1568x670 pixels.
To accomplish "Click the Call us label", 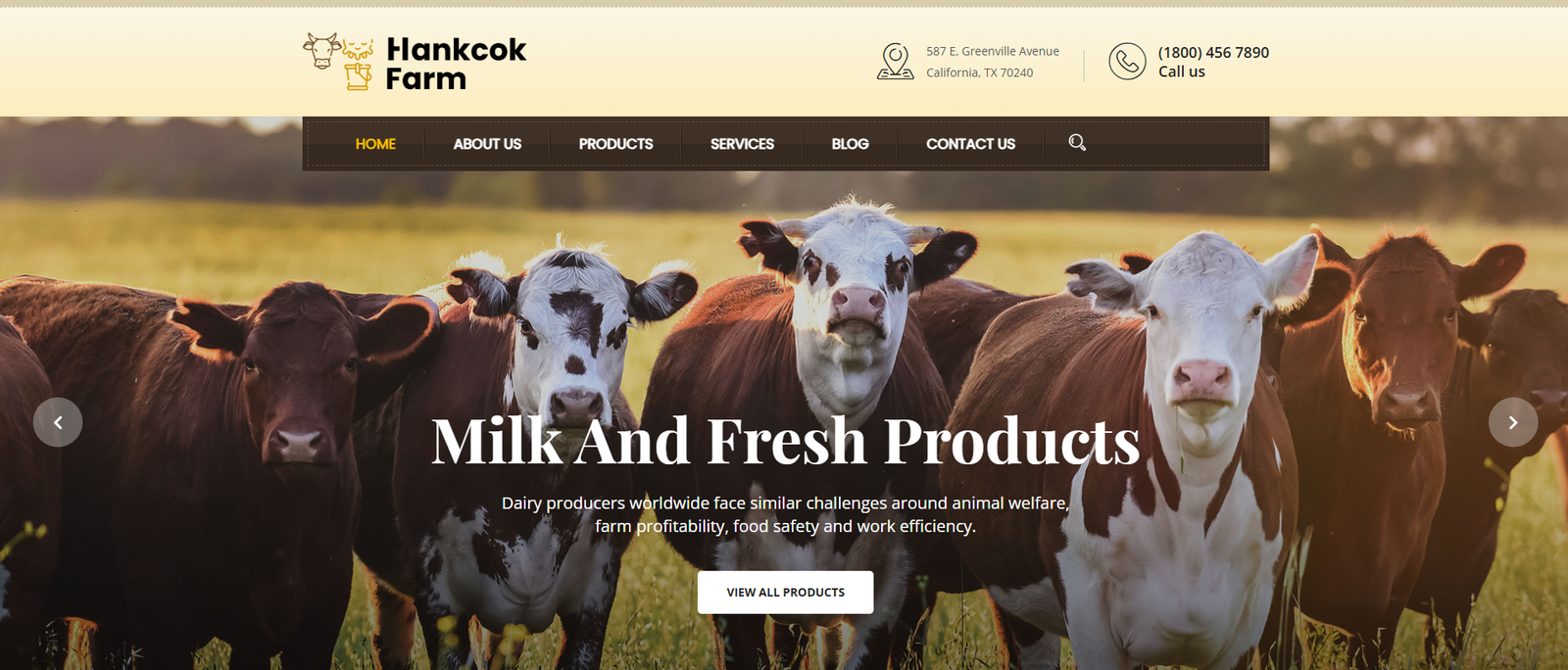I will click(x=1182, y=72).
